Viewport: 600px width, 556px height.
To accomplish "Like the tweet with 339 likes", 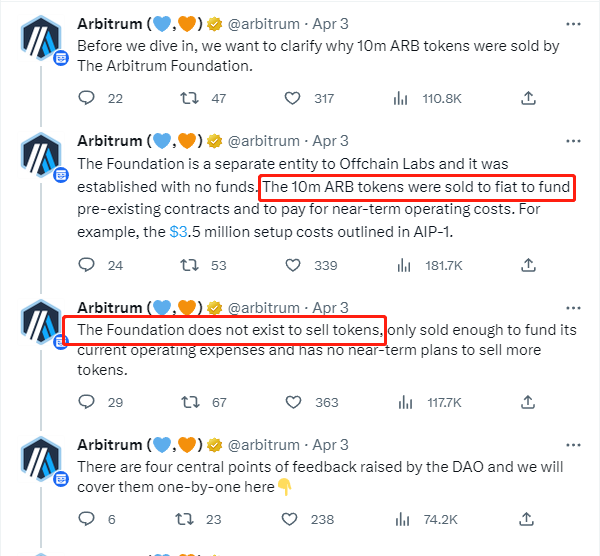I will point(293,265).
